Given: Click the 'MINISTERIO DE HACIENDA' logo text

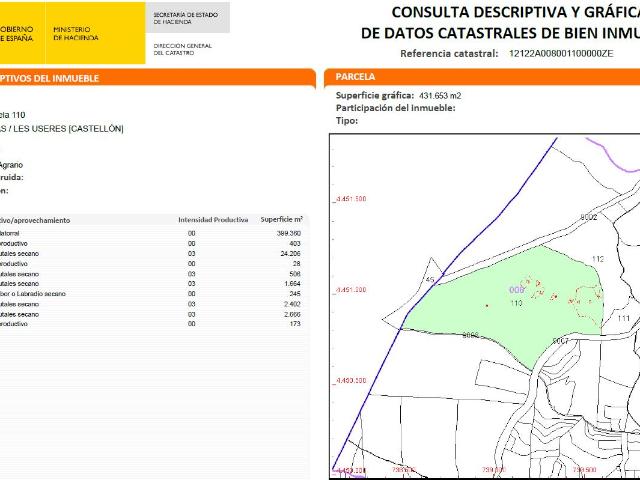Looking at the screenshot, I should 76,33.
